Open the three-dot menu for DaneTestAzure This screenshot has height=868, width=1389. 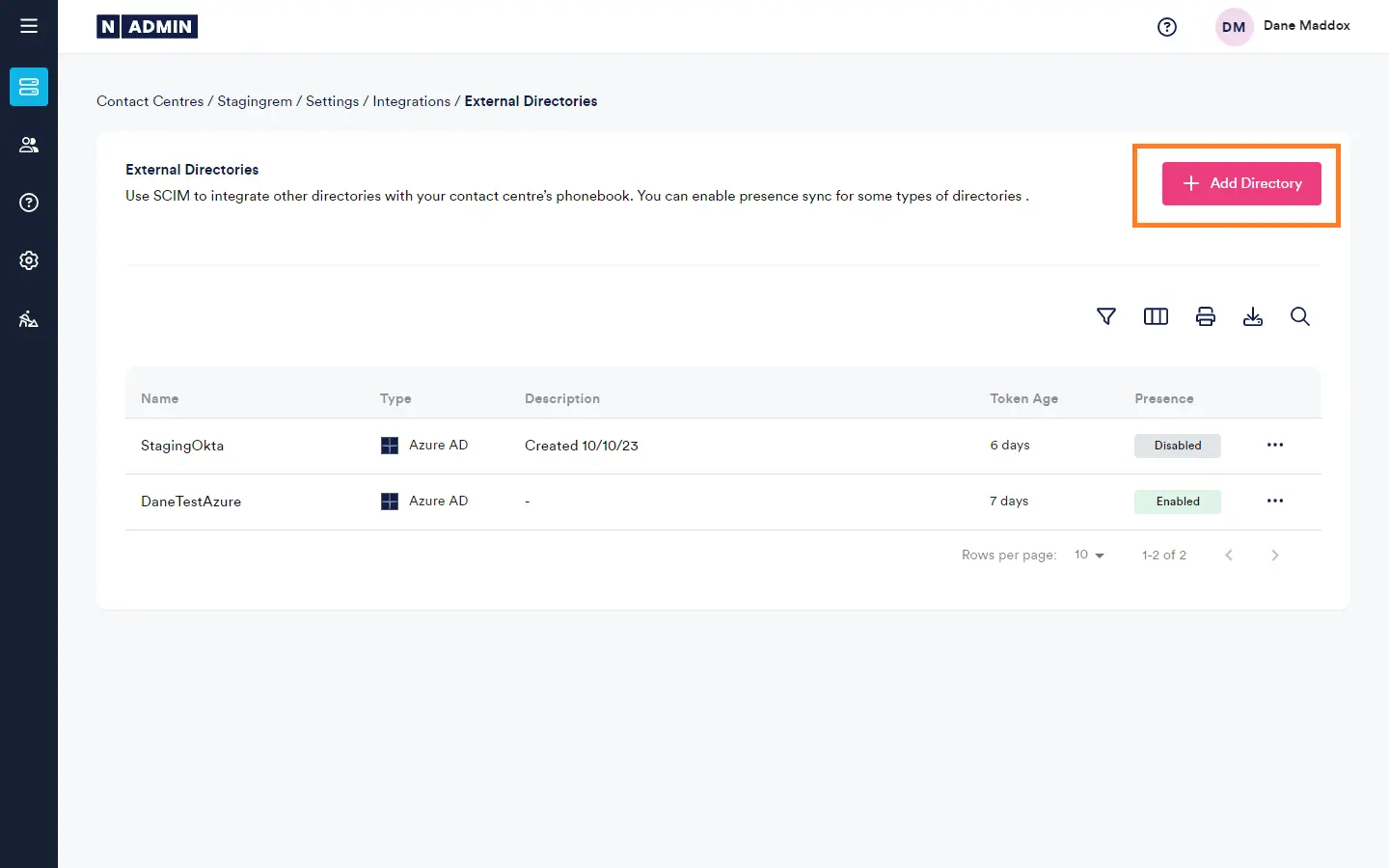coord(1275,501)
